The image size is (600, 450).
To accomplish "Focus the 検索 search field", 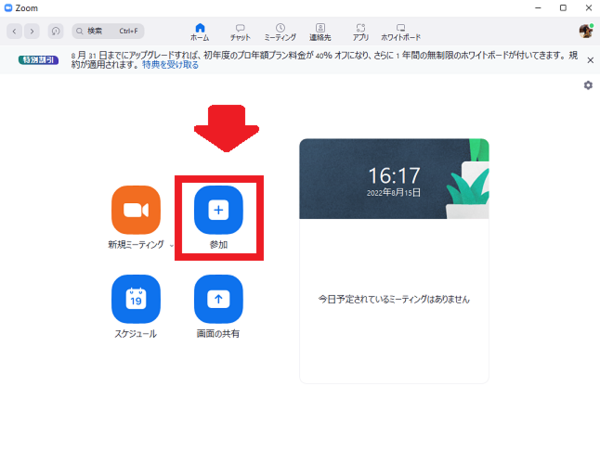I will coord(108,31).
